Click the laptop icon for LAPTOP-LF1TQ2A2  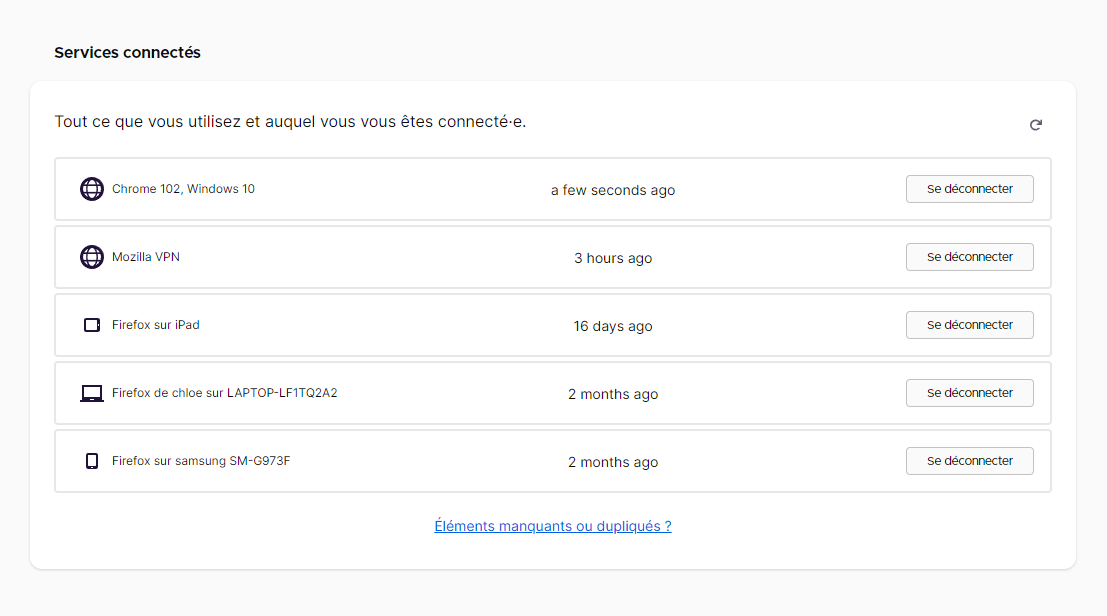click(x=92, y=393)
